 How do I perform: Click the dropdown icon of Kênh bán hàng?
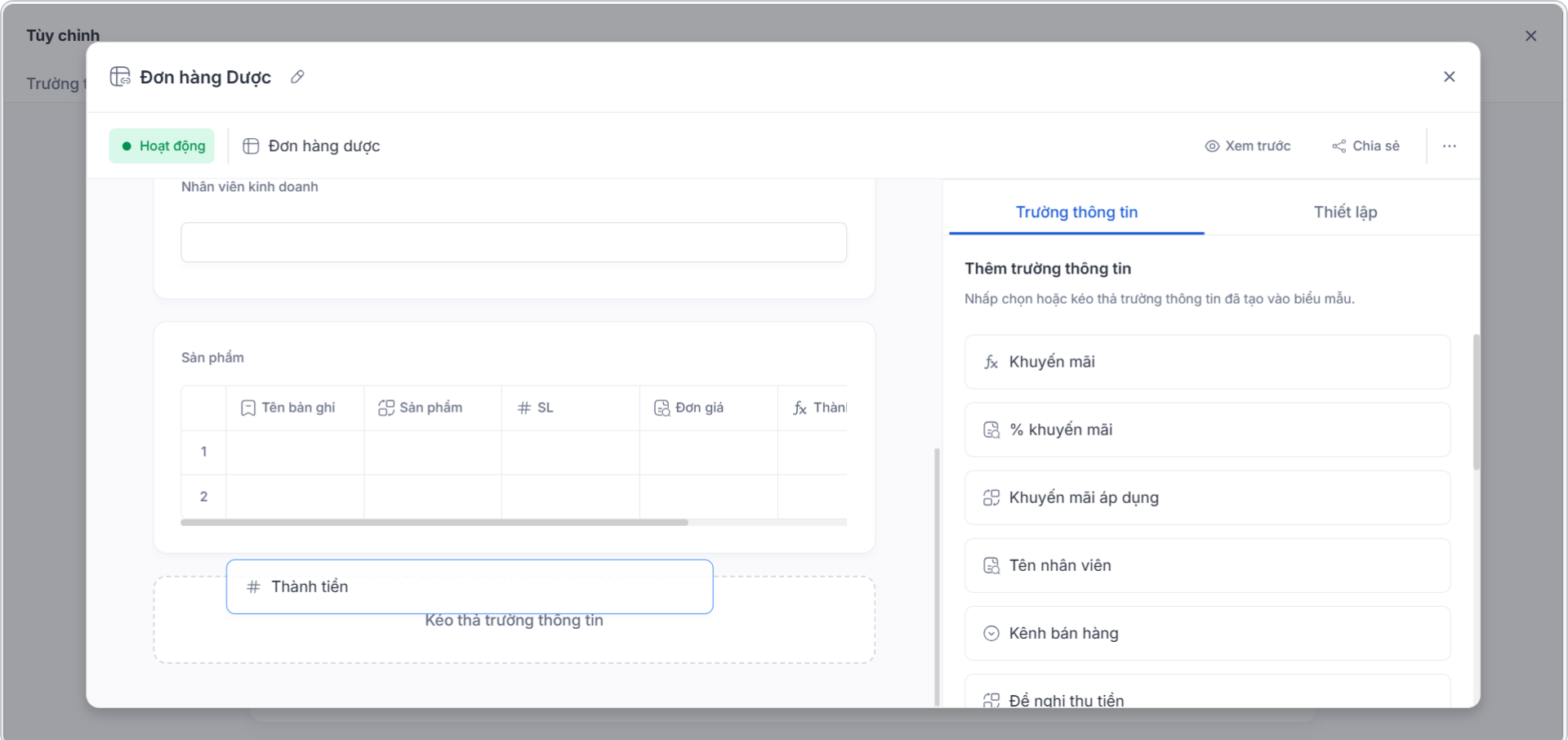coord(991,633)
